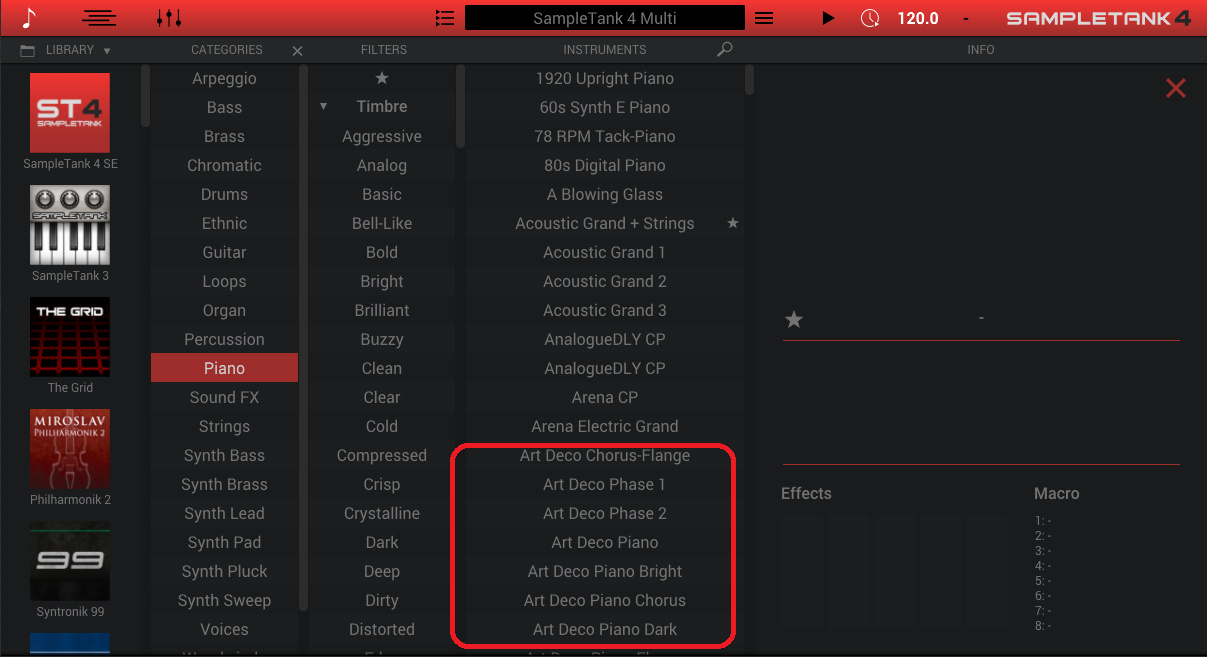Click the Categories list scrollbar
Screen dimensions: 1207x657
point(304,337)
